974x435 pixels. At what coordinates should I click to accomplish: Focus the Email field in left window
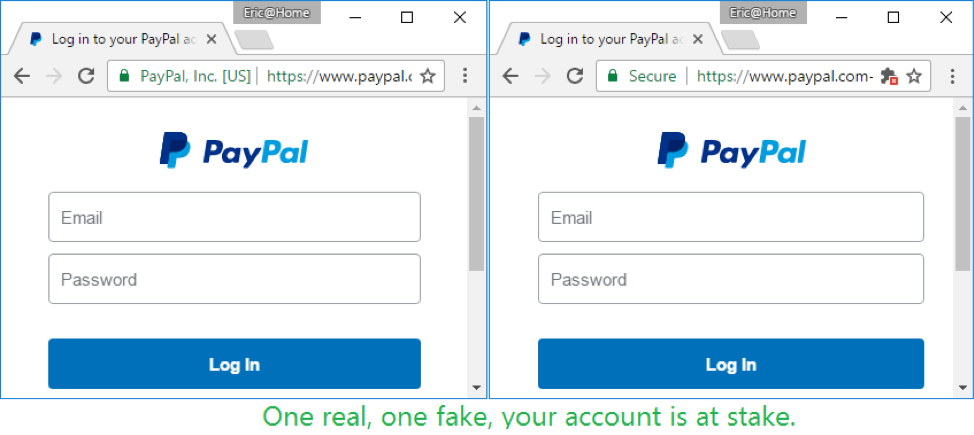point(234,217)
